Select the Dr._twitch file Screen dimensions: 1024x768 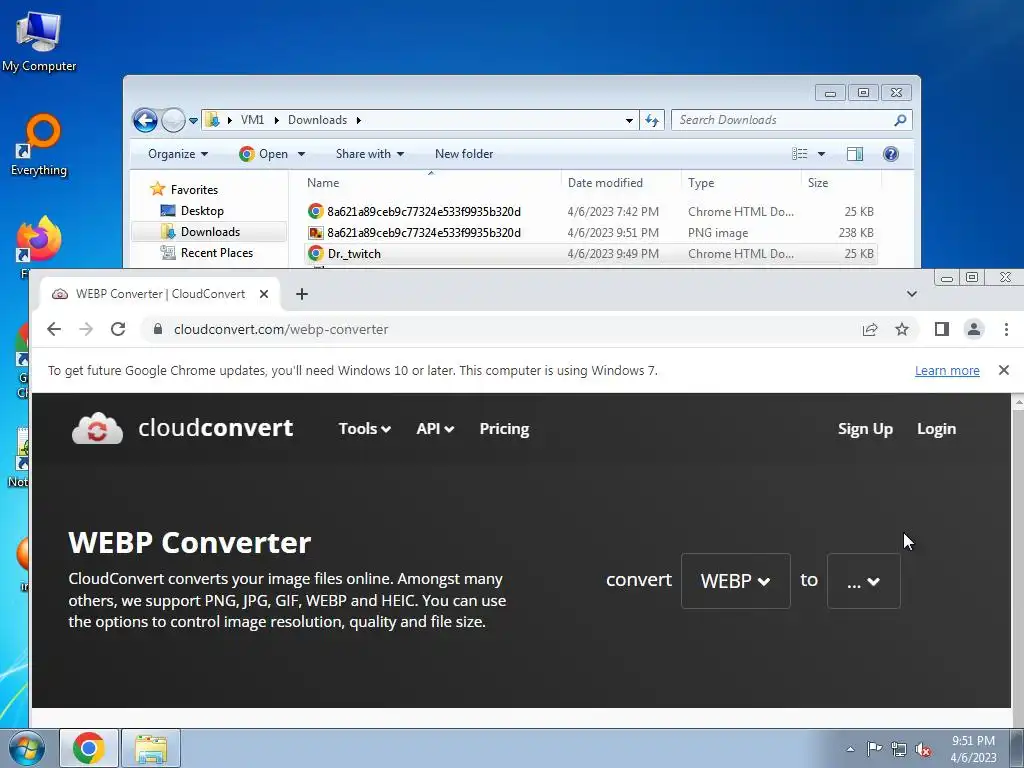(x=590, y=253)
